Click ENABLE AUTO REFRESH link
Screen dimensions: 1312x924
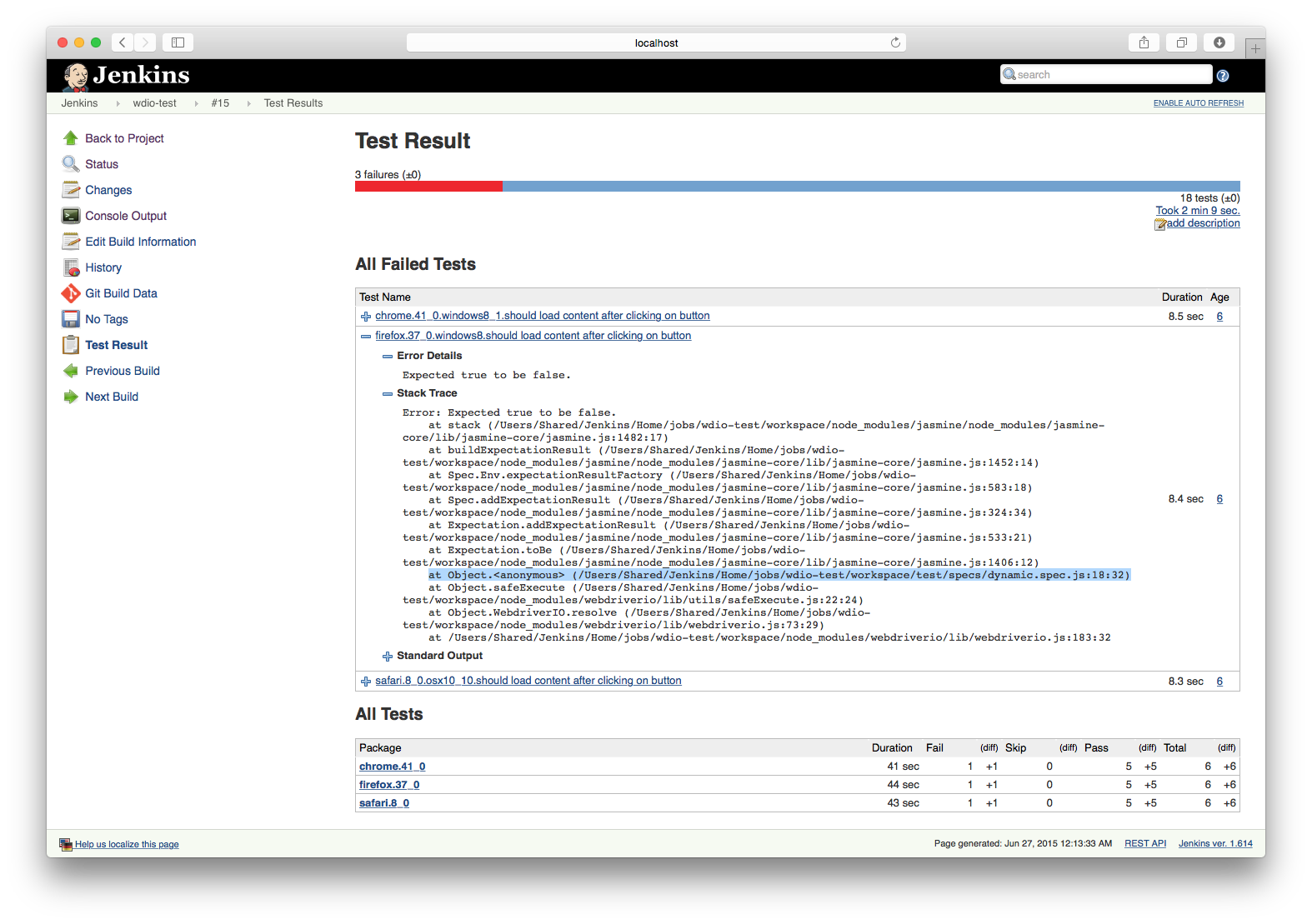pyautogui.click(x=1198, y=103)
